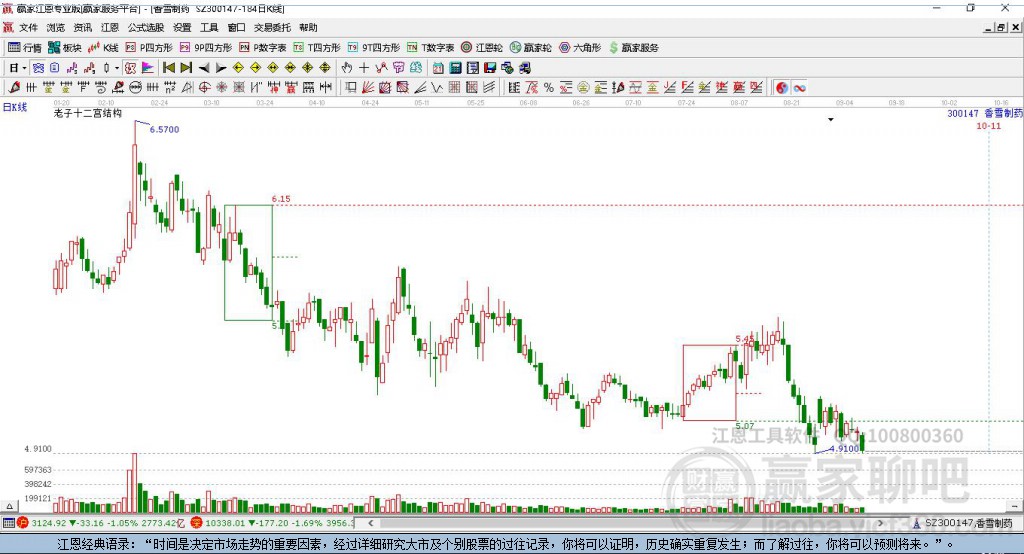Image resolution: width=1024 pixels, height=554 pixels.
Task: Open the 江恩轮 Gann wheel tool
Action: click(x=482, y=48)
